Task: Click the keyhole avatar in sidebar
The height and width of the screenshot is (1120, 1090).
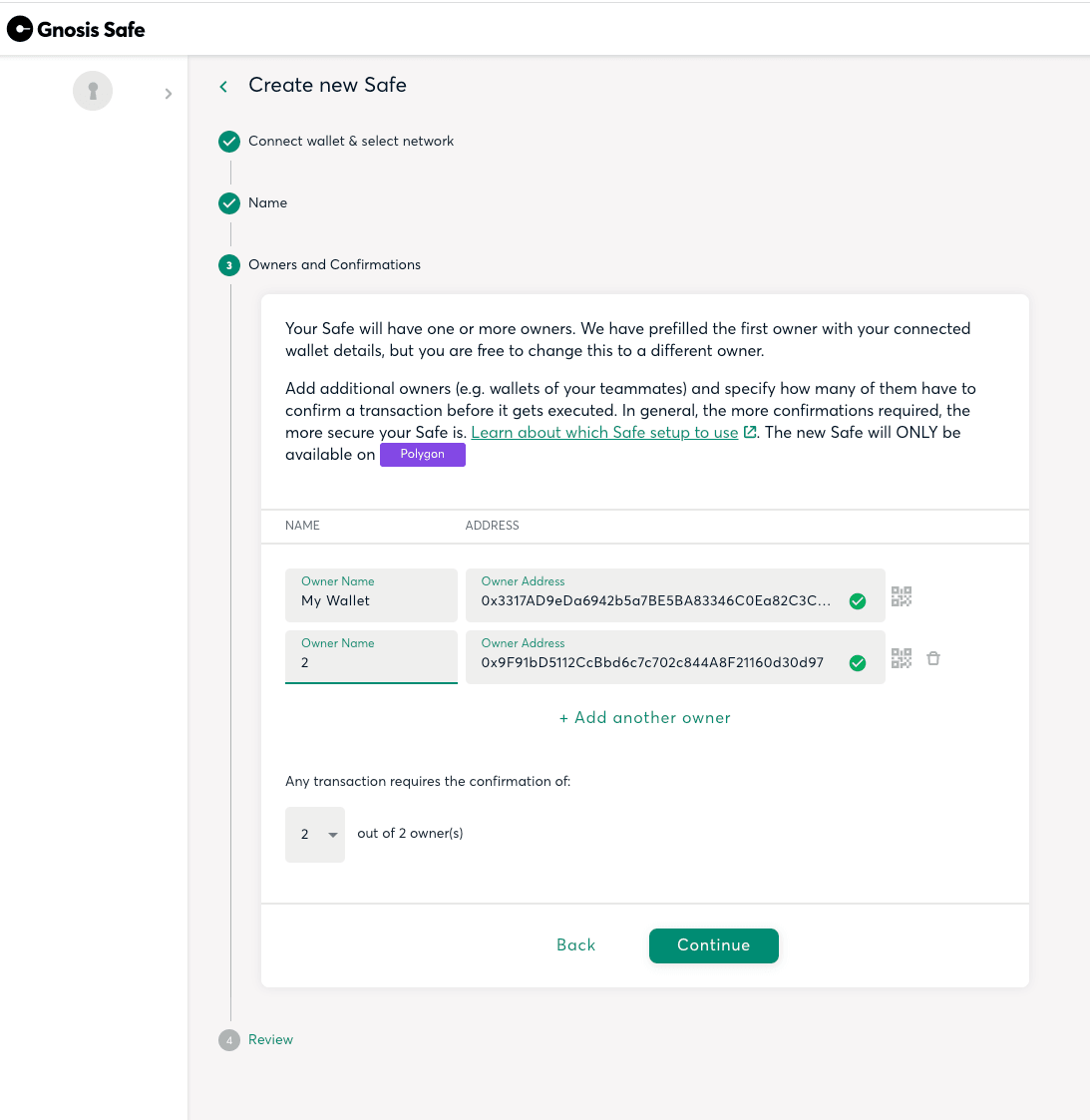Action: pyautogui.click(x=93, y=91)
